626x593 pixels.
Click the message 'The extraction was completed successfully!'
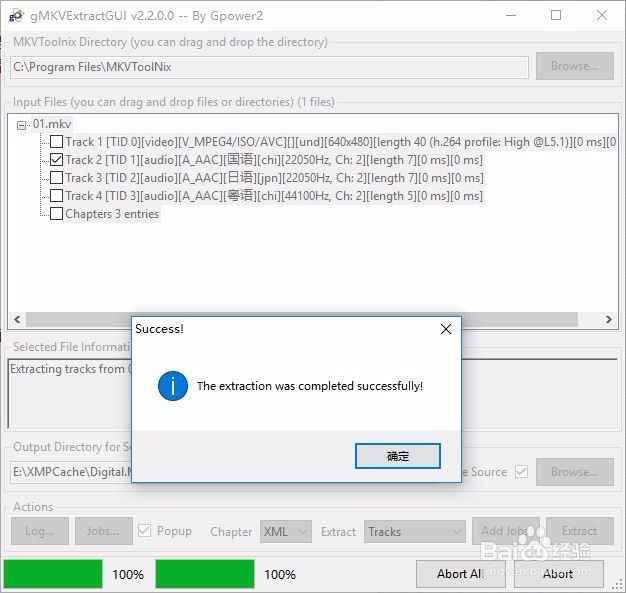pos(310,386)
